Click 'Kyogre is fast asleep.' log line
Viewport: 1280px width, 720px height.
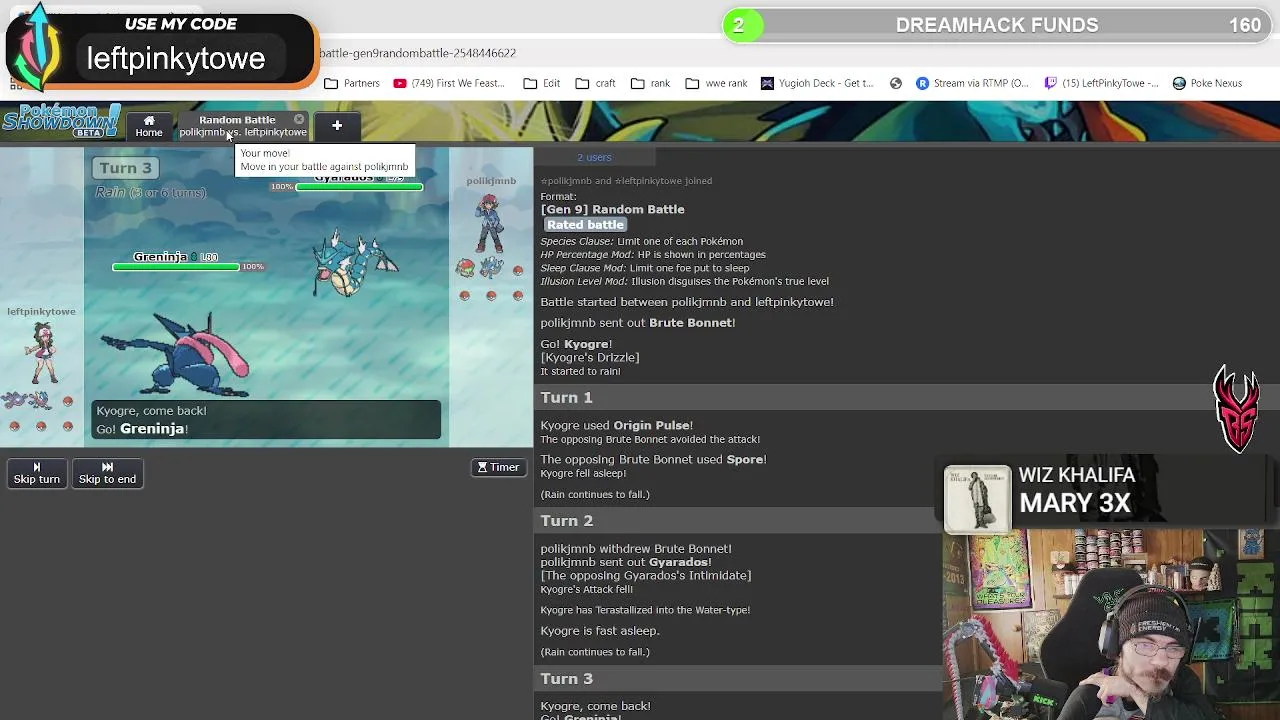pos(600,630)
